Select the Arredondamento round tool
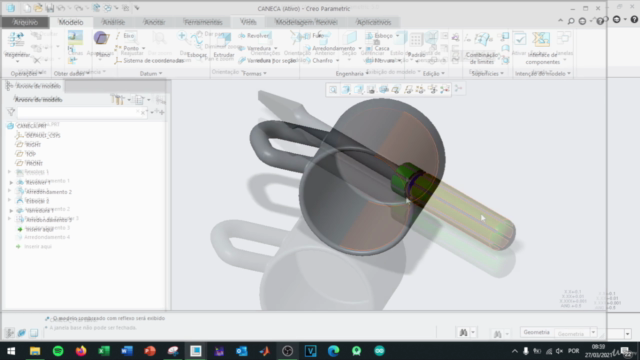The width and height of the screenshot is (640, 360). tap(330, 48)
